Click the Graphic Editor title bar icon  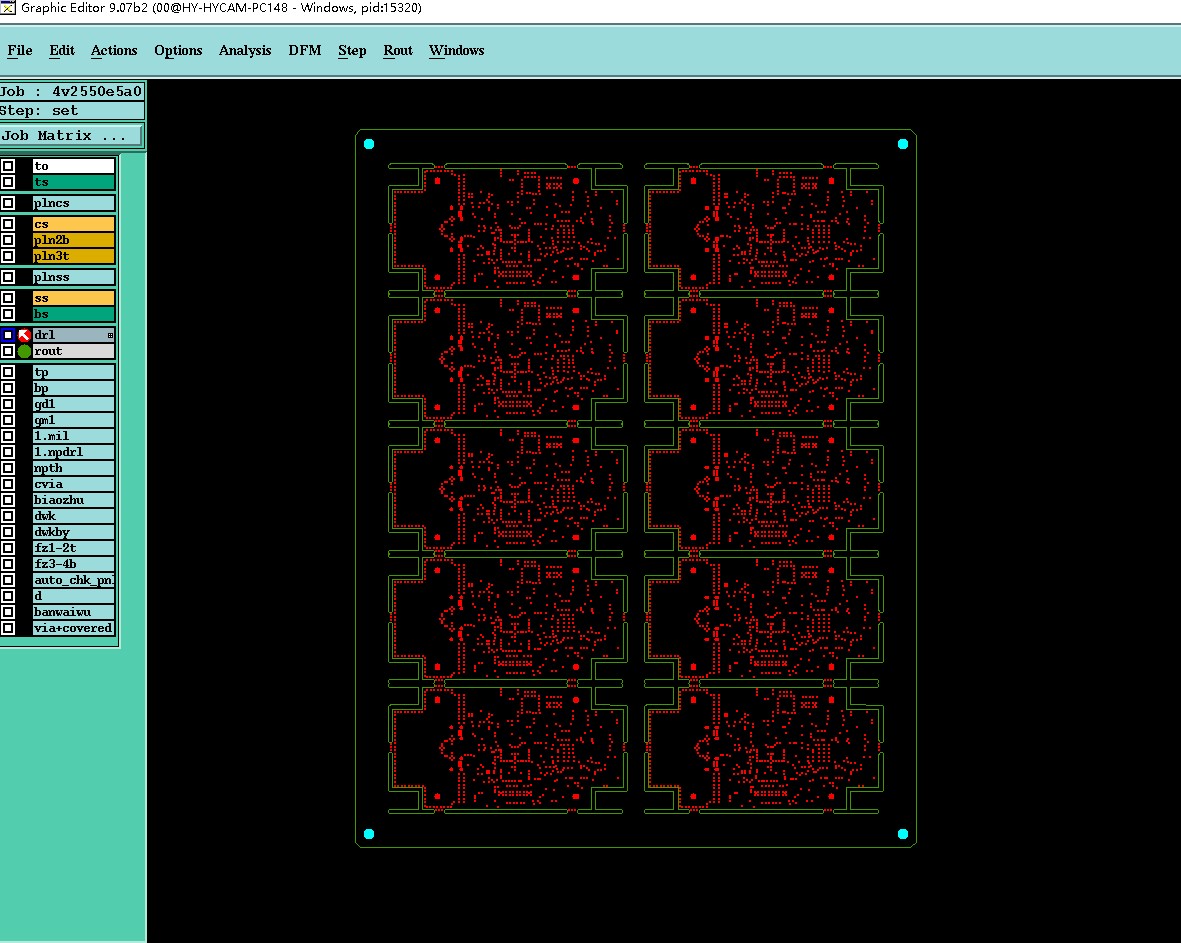point(8,8)
